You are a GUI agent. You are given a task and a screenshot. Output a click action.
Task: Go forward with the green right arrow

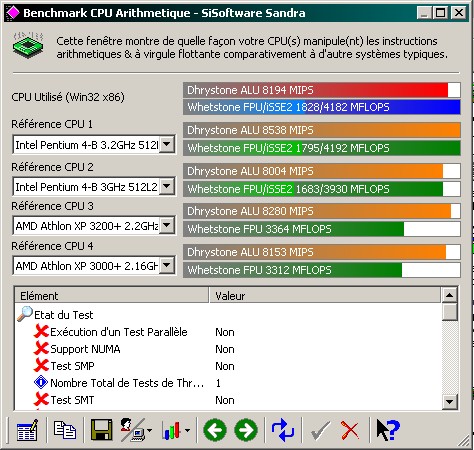pyautogui.click(x=246, y=430)
